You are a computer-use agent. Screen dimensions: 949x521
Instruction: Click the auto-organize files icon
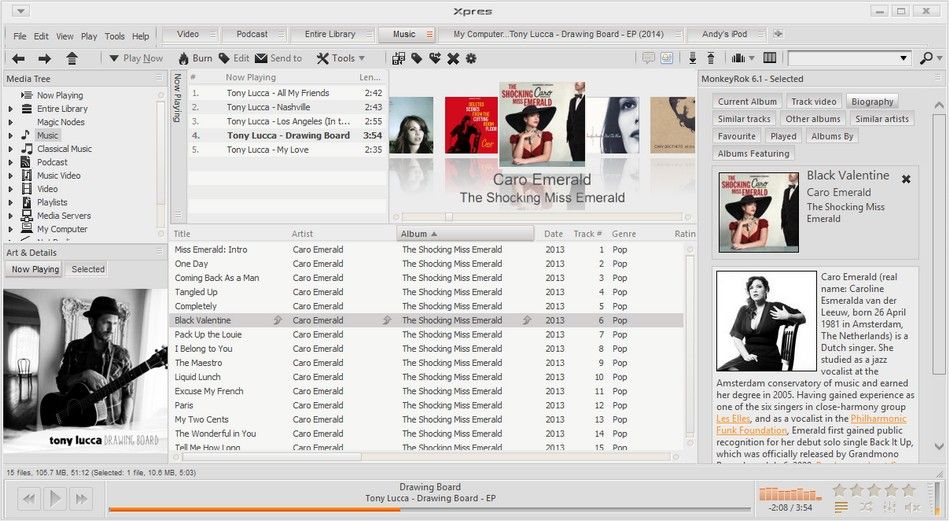[398, 59]
